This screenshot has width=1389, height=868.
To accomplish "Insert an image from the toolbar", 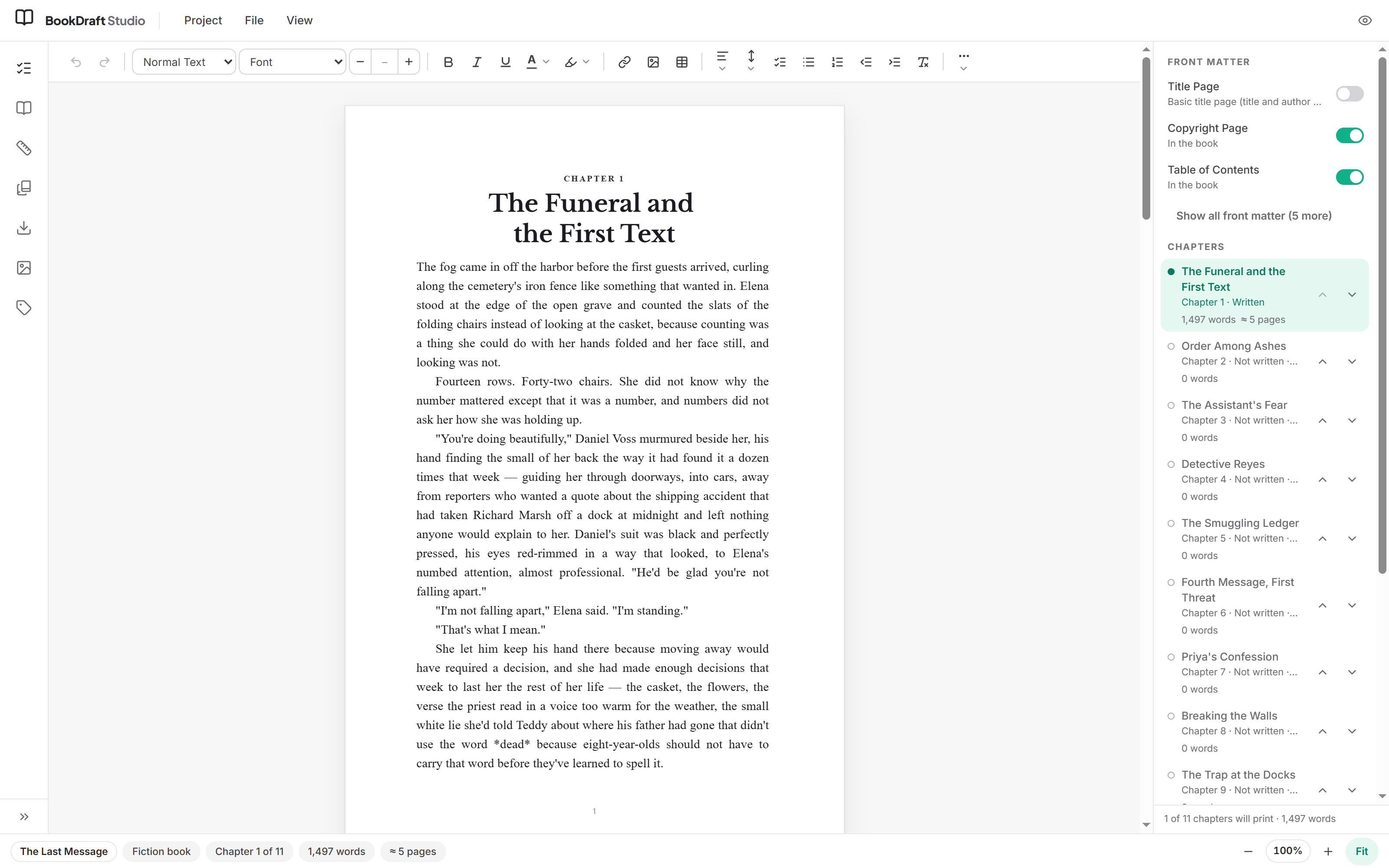I will pyautogui.click(x=652, y=62).
